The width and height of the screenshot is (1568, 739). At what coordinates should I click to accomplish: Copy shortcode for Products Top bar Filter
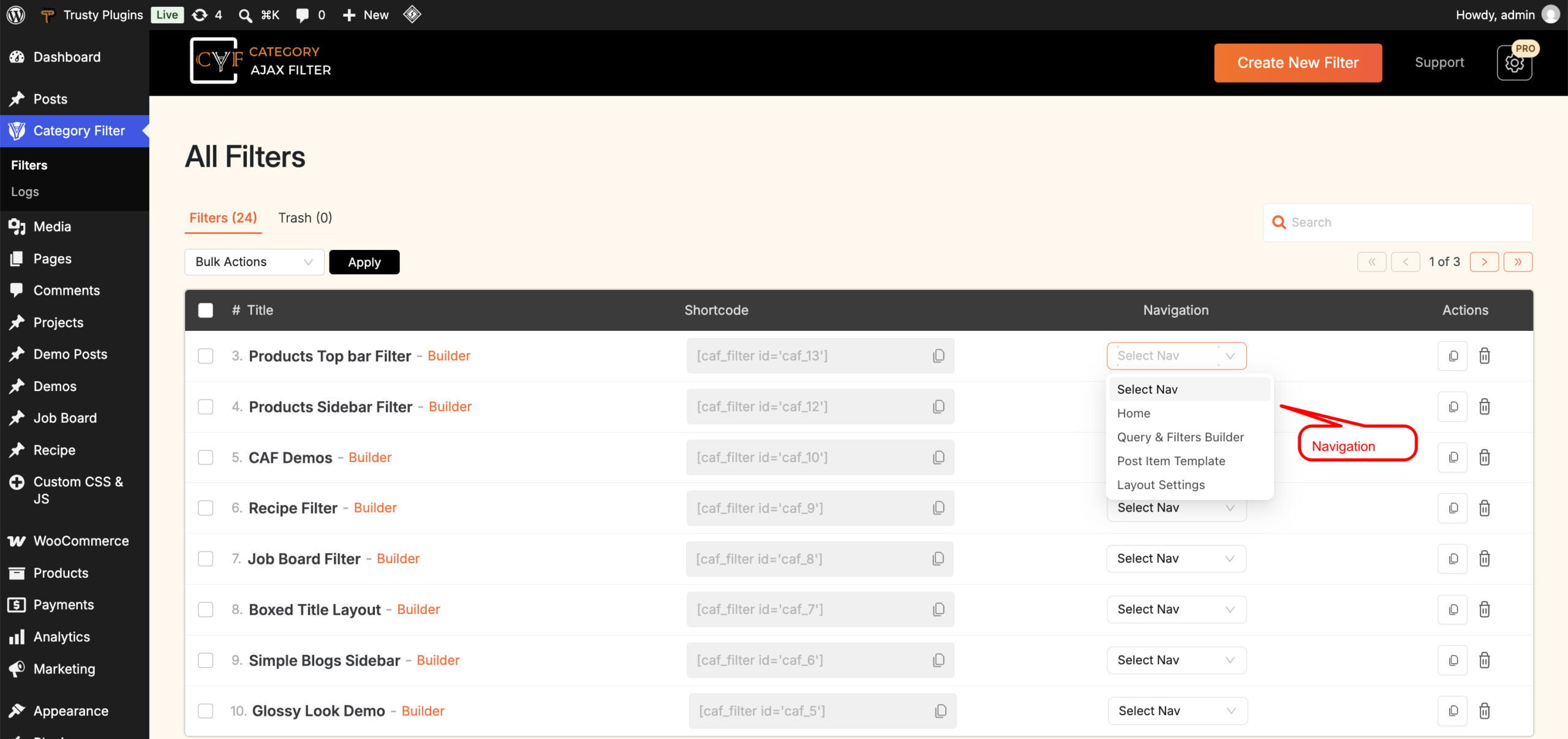[938, 356]
